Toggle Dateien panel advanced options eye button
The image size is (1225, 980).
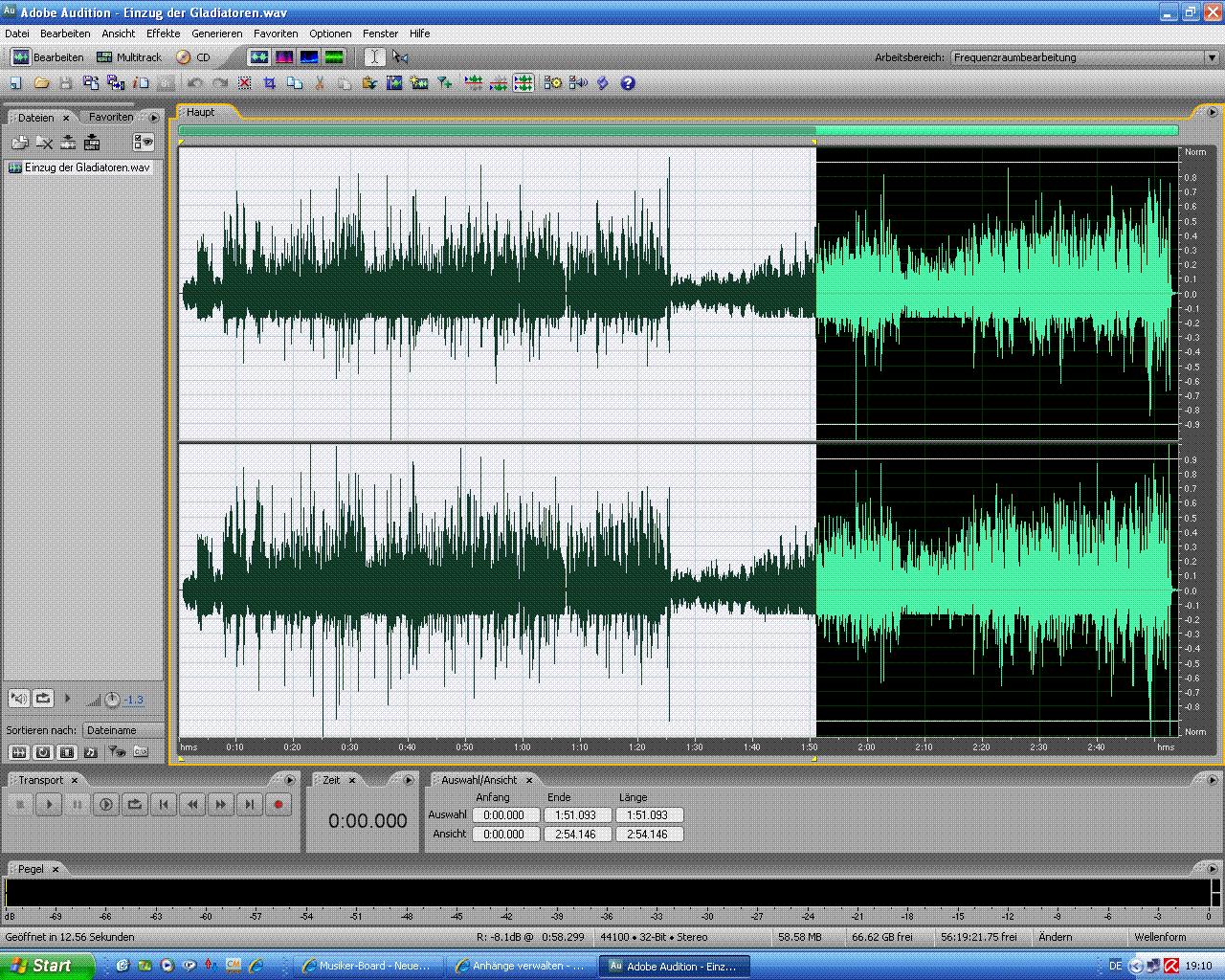click(x=144, y=143)
